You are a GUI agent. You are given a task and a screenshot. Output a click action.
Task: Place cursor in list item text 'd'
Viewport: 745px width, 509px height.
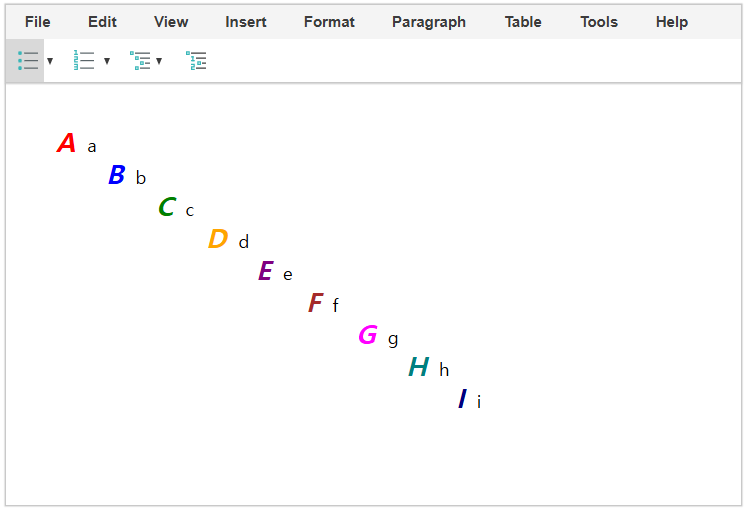pyautogui.click(x=244, y=241)
